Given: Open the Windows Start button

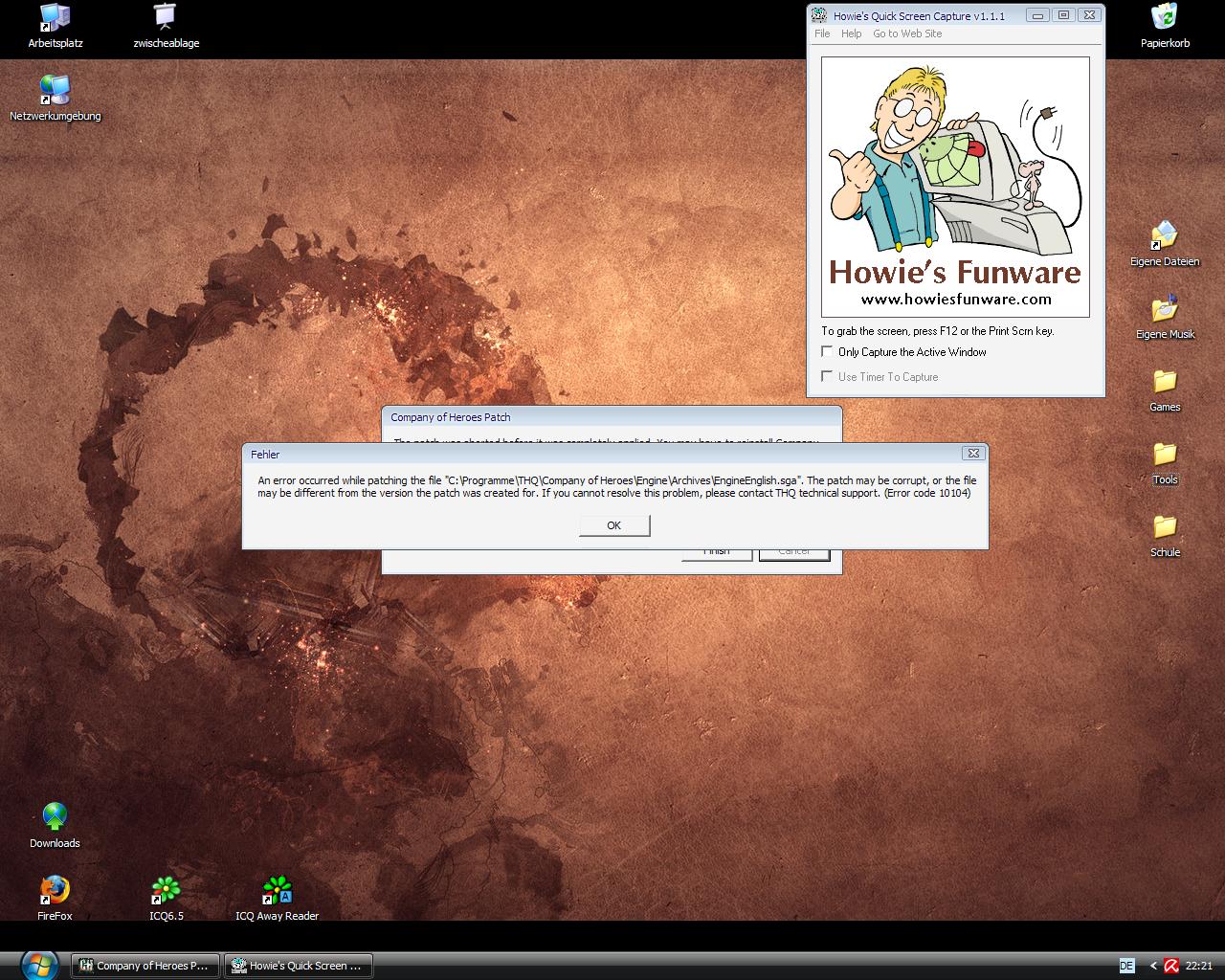Looking at the screenshot, I should (38, 965).
